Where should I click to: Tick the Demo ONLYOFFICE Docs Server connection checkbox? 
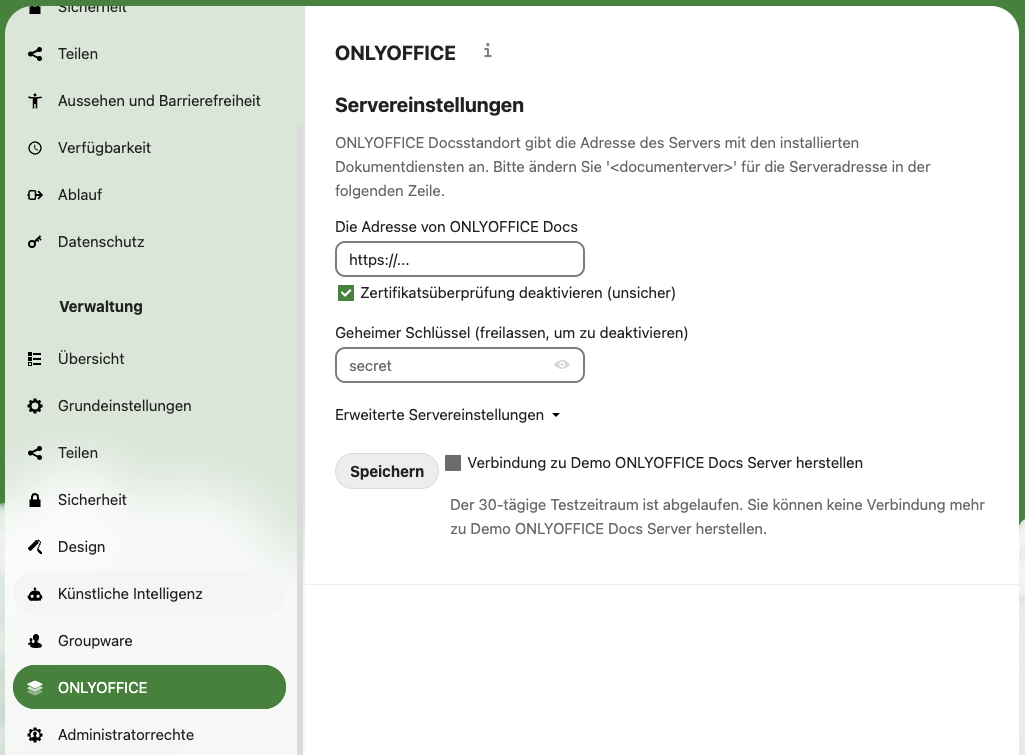coord(453,463)
